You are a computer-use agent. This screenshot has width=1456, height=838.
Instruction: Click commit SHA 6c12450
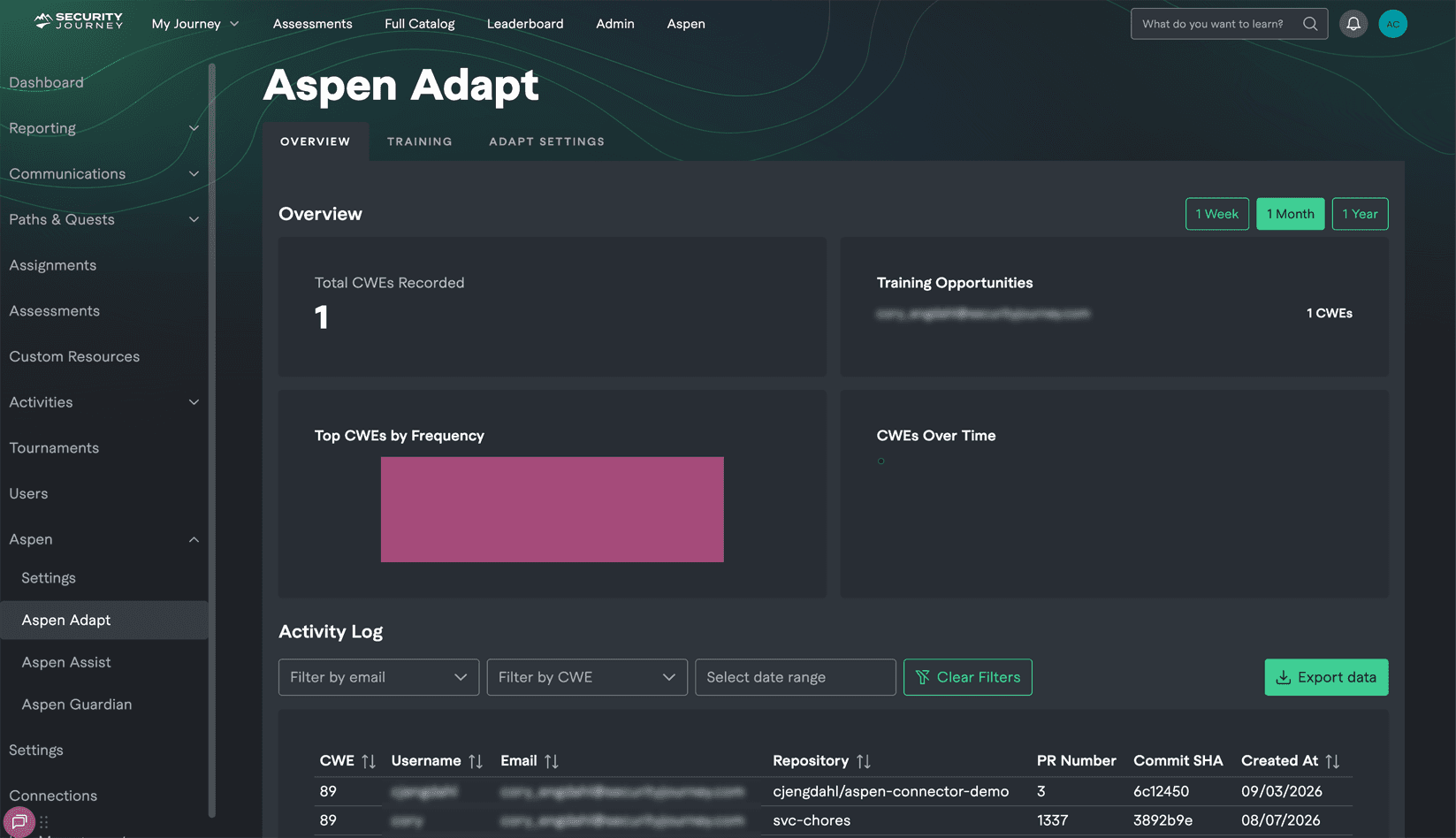point(1162,791)
